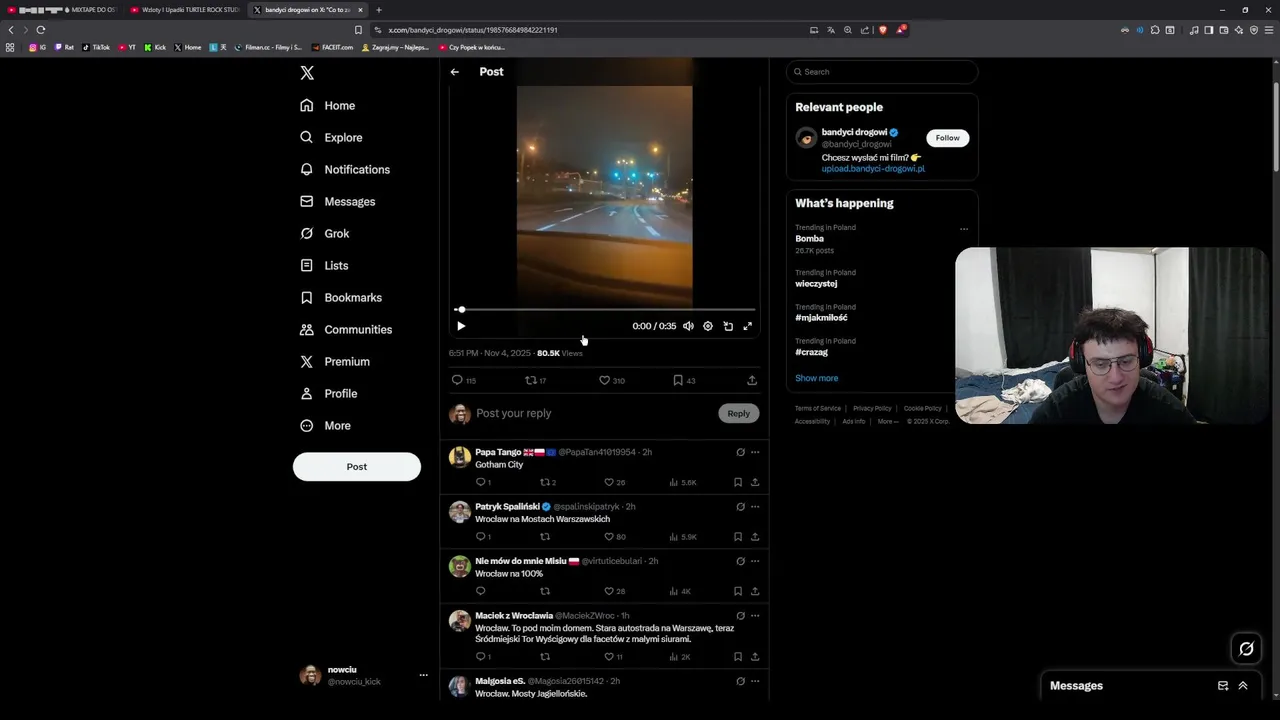This screenshot has width=1280, height=720.
Task: Click the video frame thumbnail
Action: (604, 197)
